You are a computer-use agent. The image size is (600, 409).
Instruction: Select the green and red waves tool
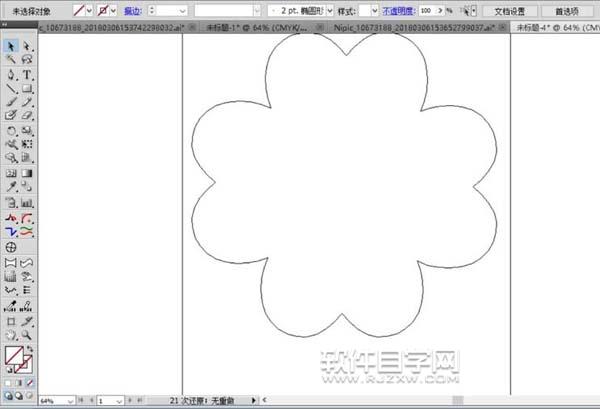point(27,231)
